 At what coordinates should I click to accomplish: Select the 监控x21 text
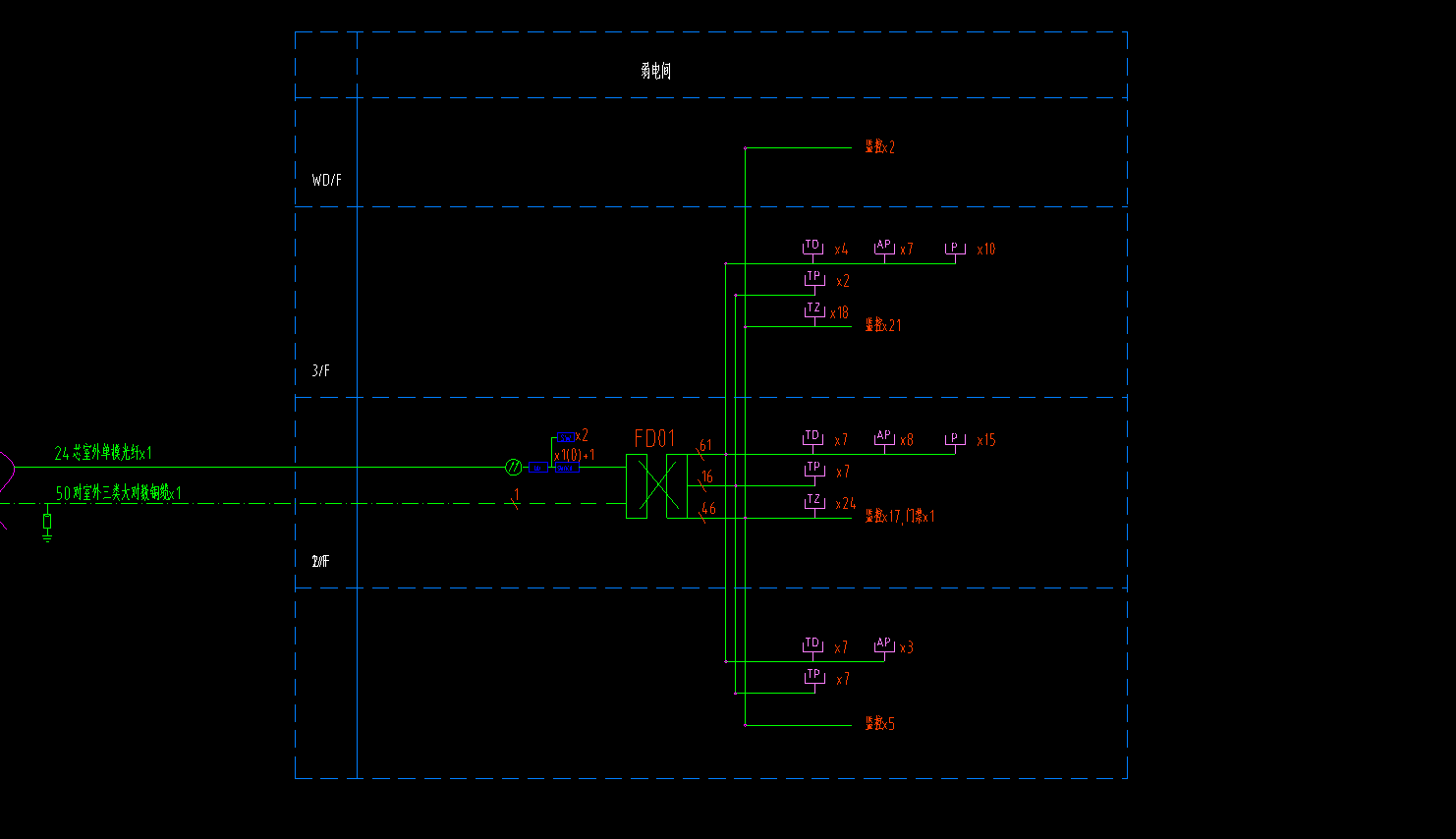[882, 325]
